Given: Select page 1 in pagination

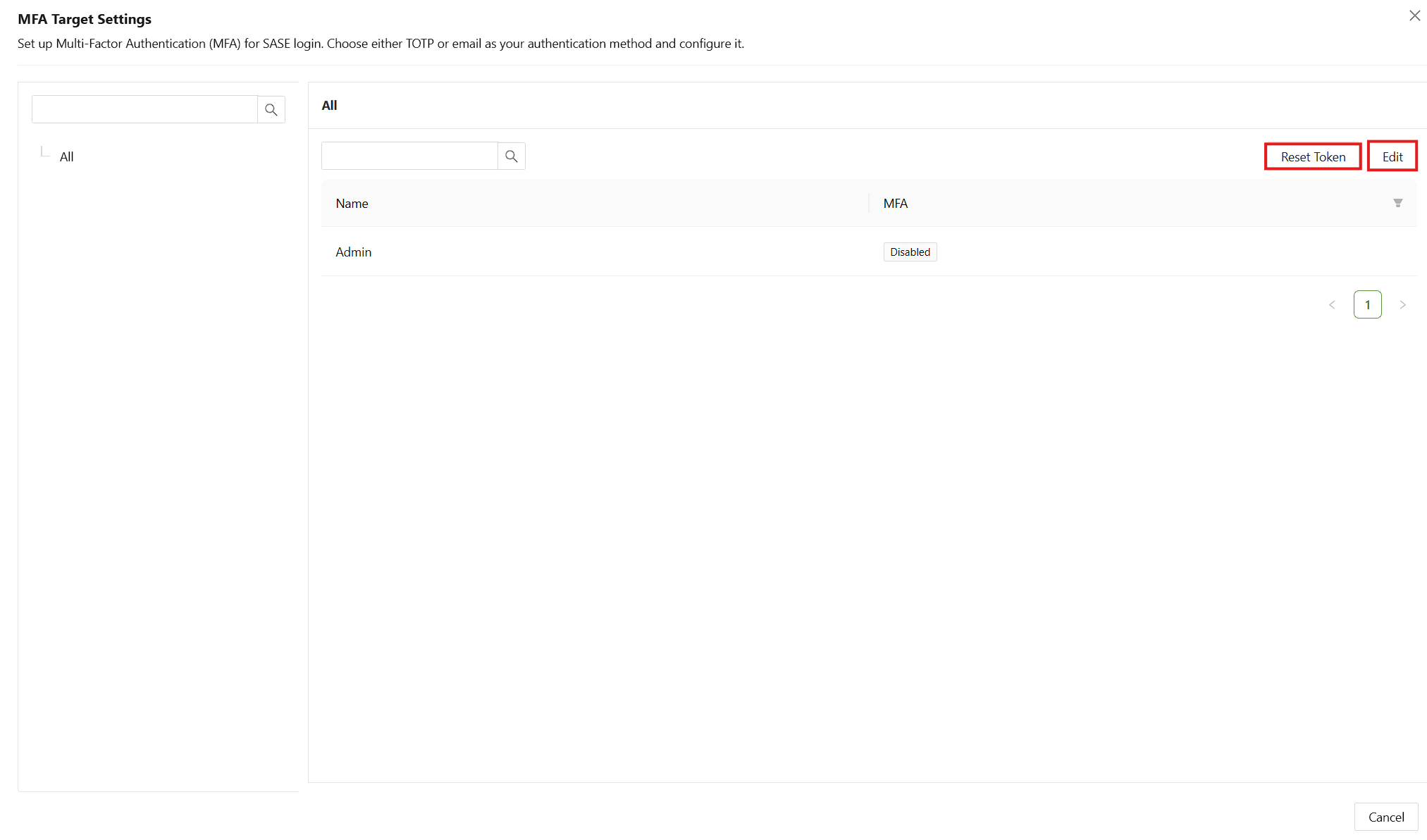Looking at the screenshot, I should coord(1367,305).
